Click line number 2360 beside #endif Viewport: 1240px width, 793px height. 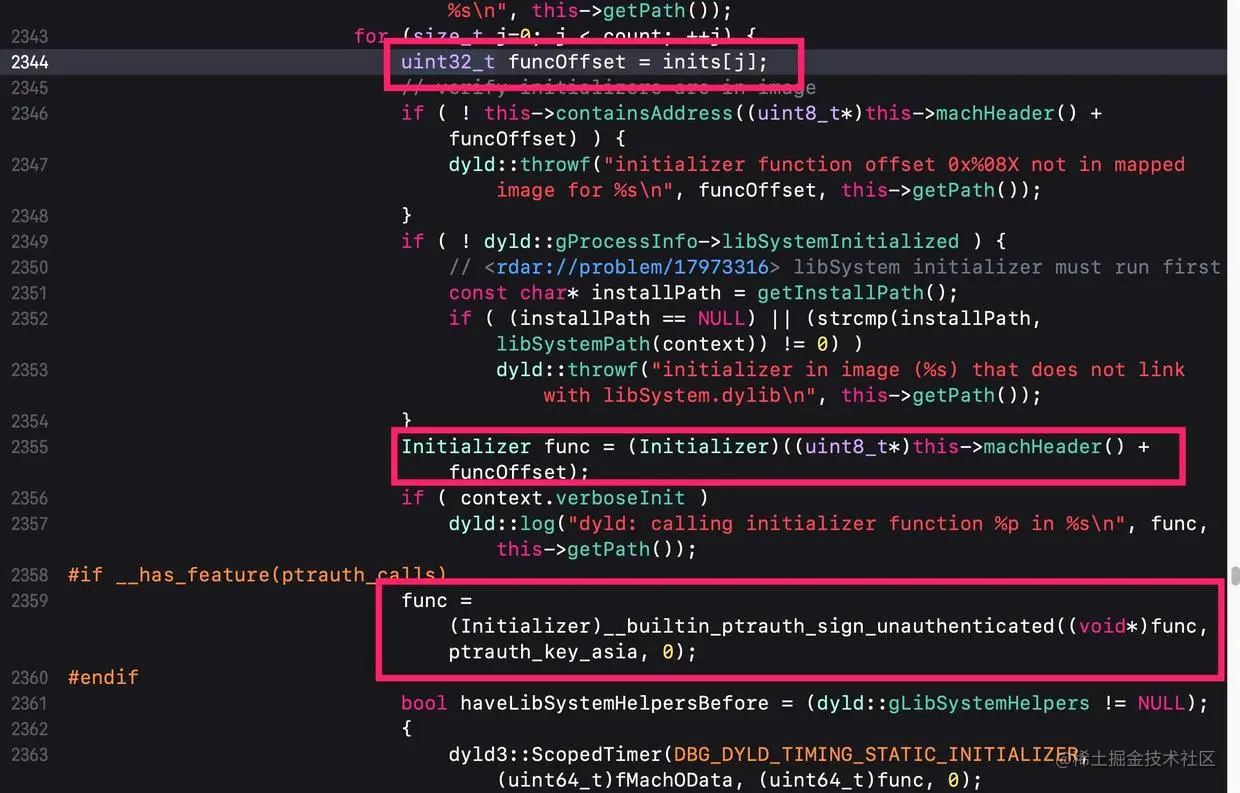coord(29,677)
